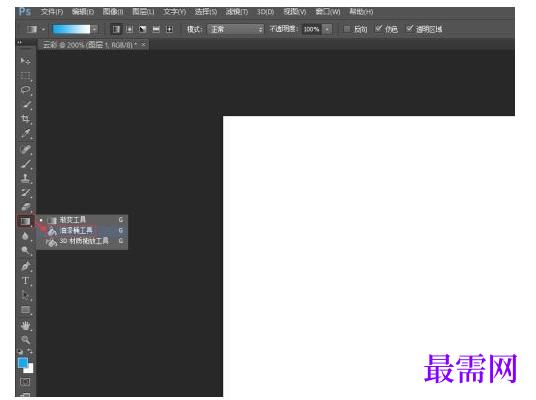This screenshot has width=536, height=400.
Task: Toggle Quick Mask mode
Action: tap(25, 382)
